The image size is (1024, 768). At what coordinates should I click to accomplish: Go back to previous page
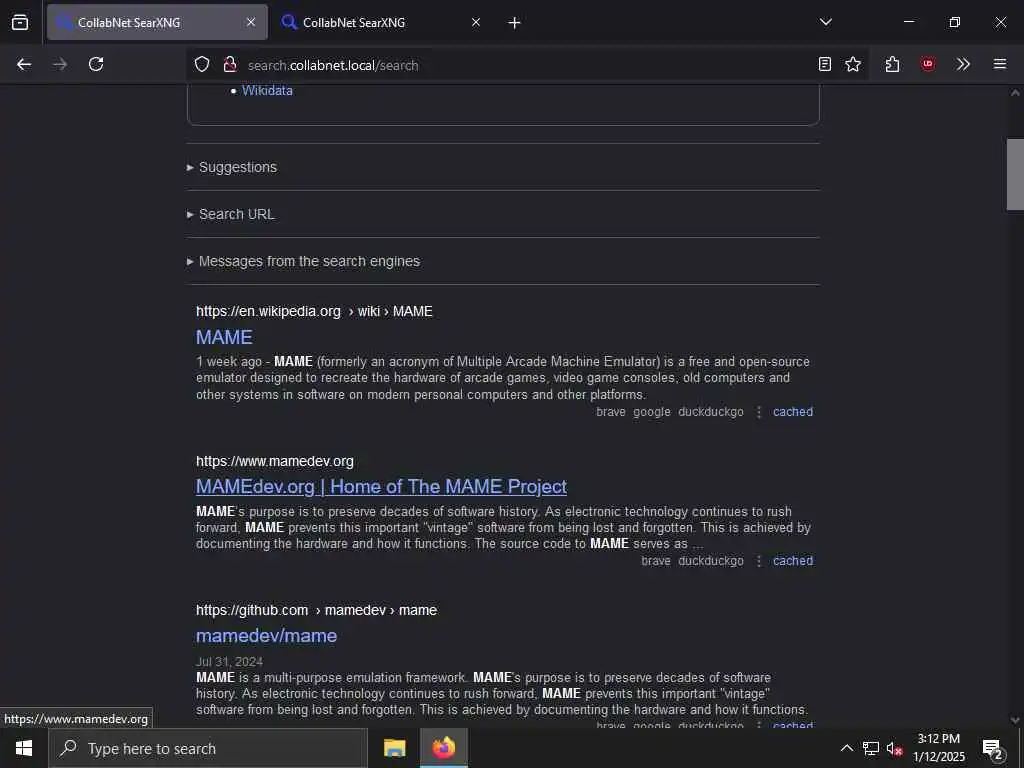pos(24,64)
